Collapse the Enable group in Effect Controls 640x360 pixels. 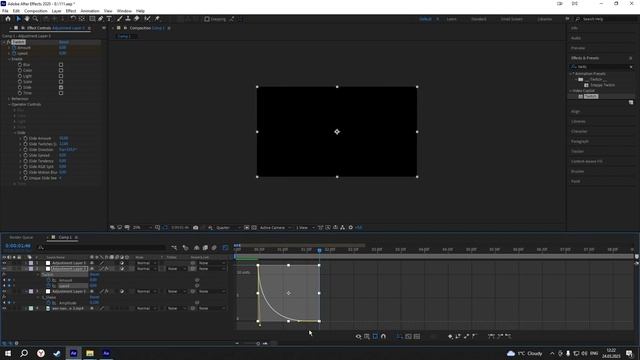coord(9,59)
